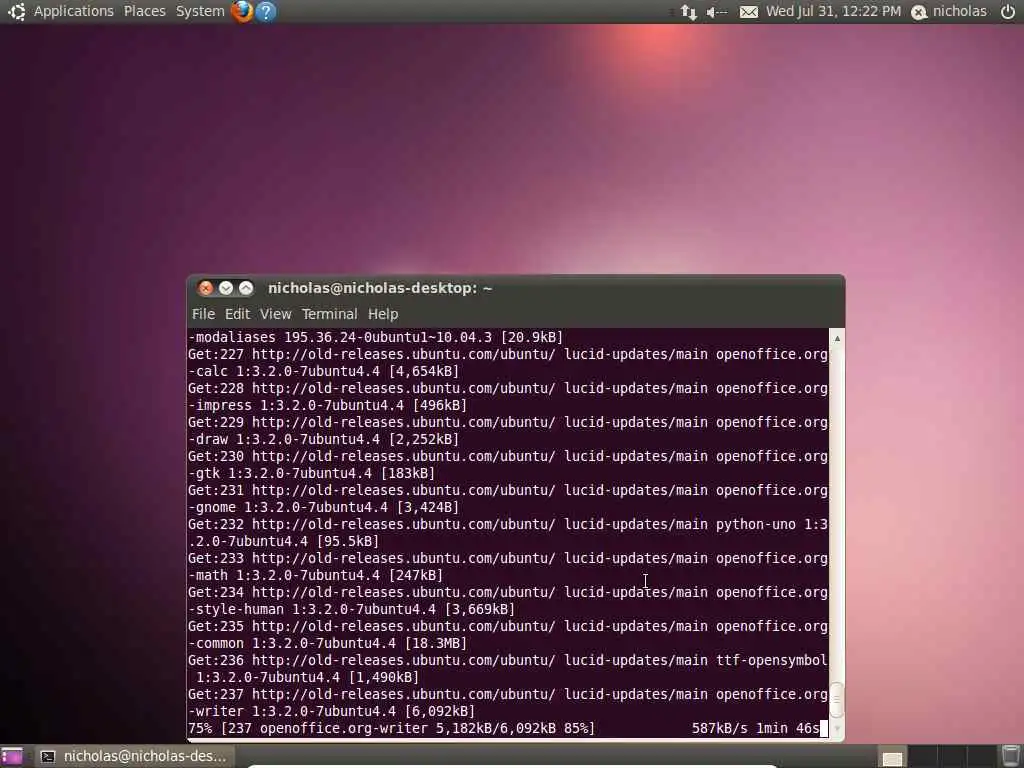This screenshot has height=768, width=1024.
Task: Maximize the terminal window
Action: pyautogui.click(x=246, y=288)
